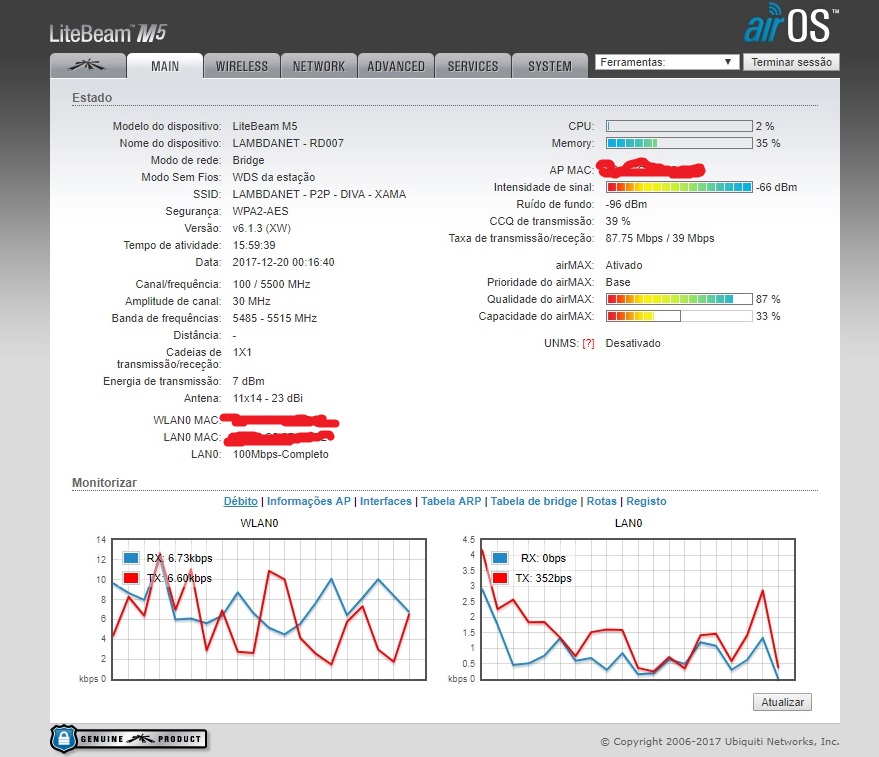Click the WLAN0 throughput graph
The width and height of the screenshot is (879, 757).
269,610
